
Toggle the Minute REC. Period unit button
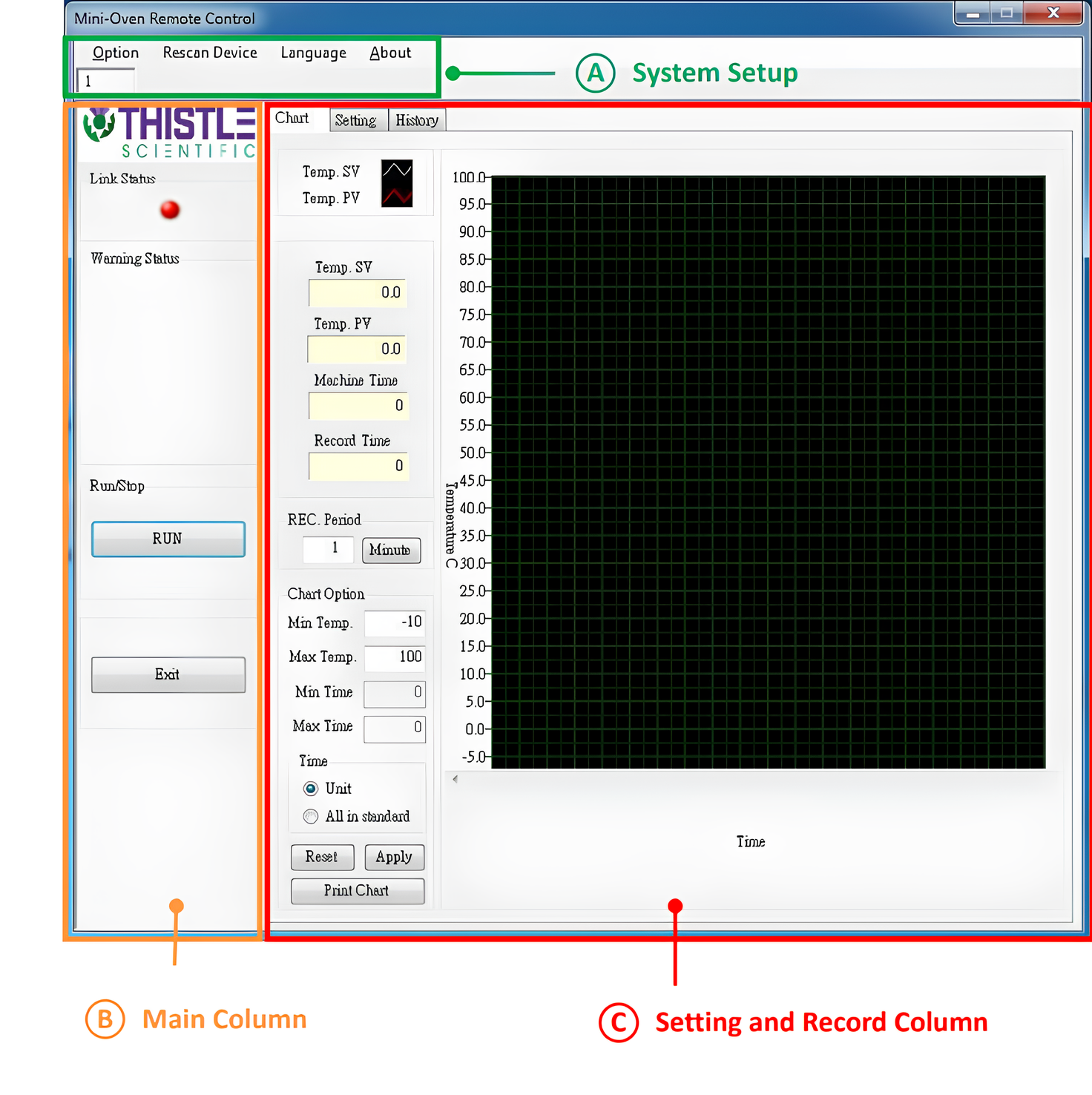[x=391, y=550]
